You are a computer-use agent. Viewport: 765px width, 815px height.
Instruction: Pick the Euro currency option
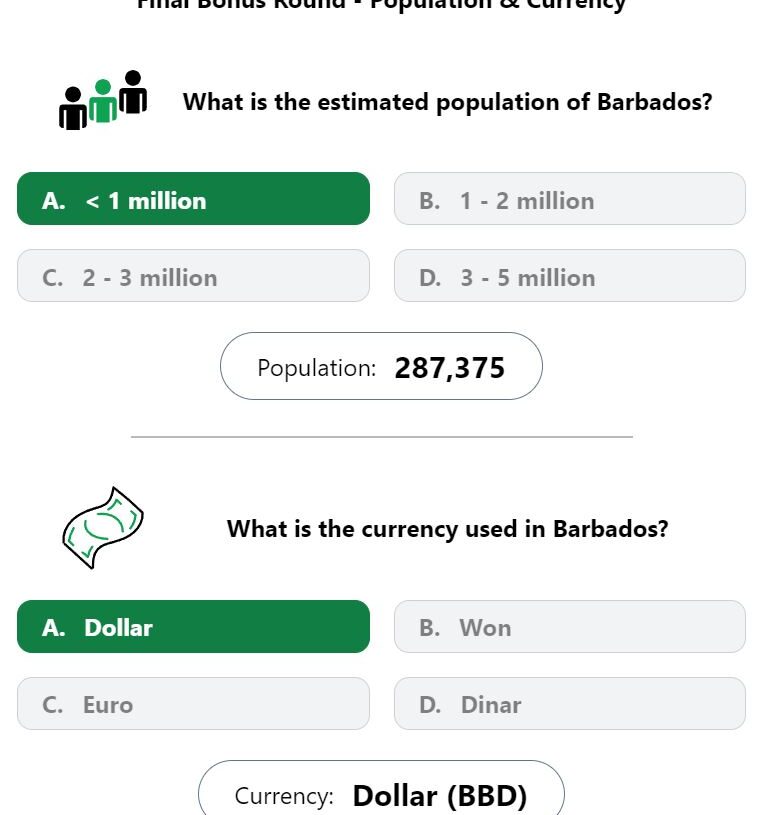193,703
